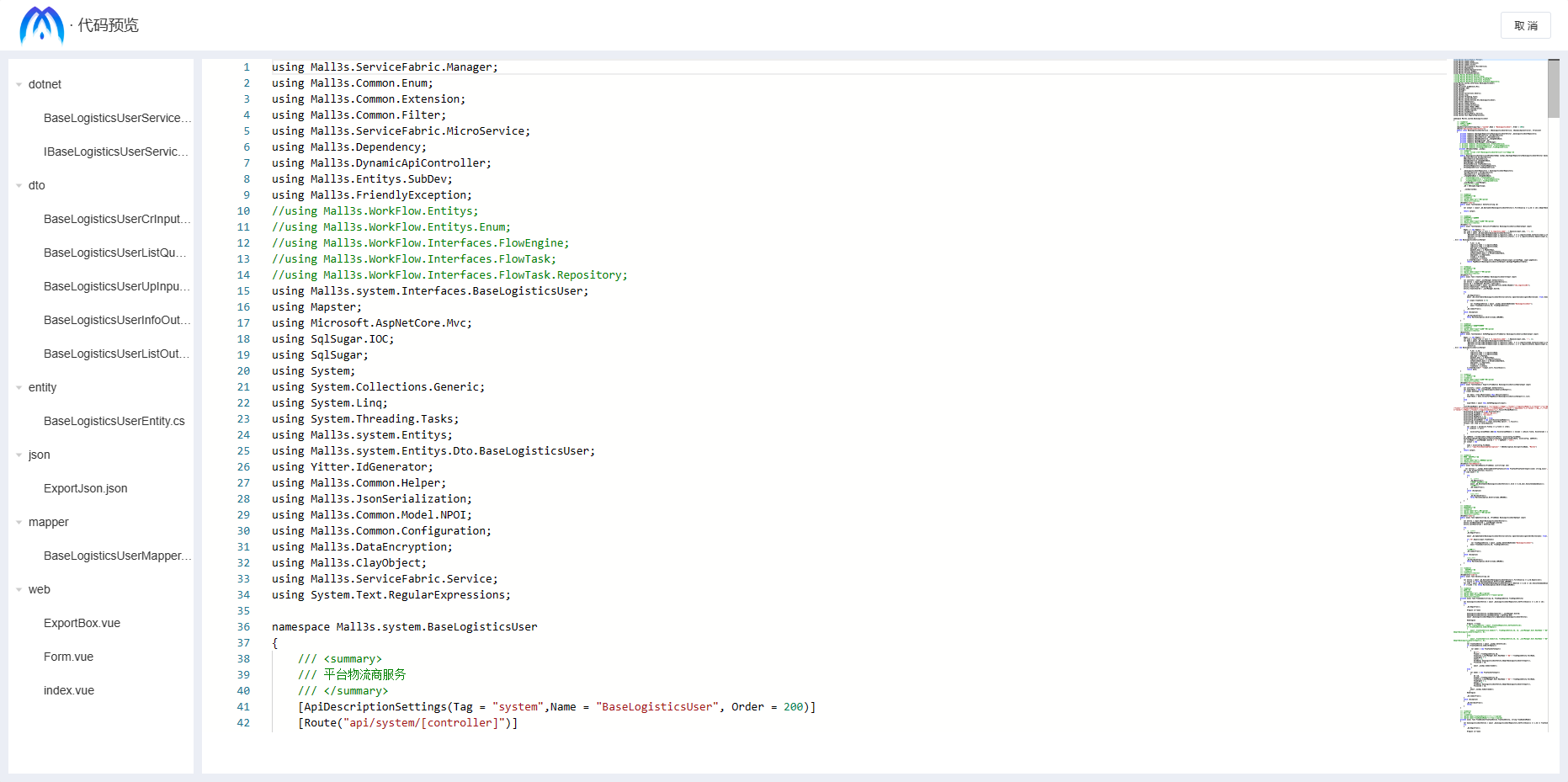
Task: Collapse the dotnet folder arrow
Action: (19, 84)
